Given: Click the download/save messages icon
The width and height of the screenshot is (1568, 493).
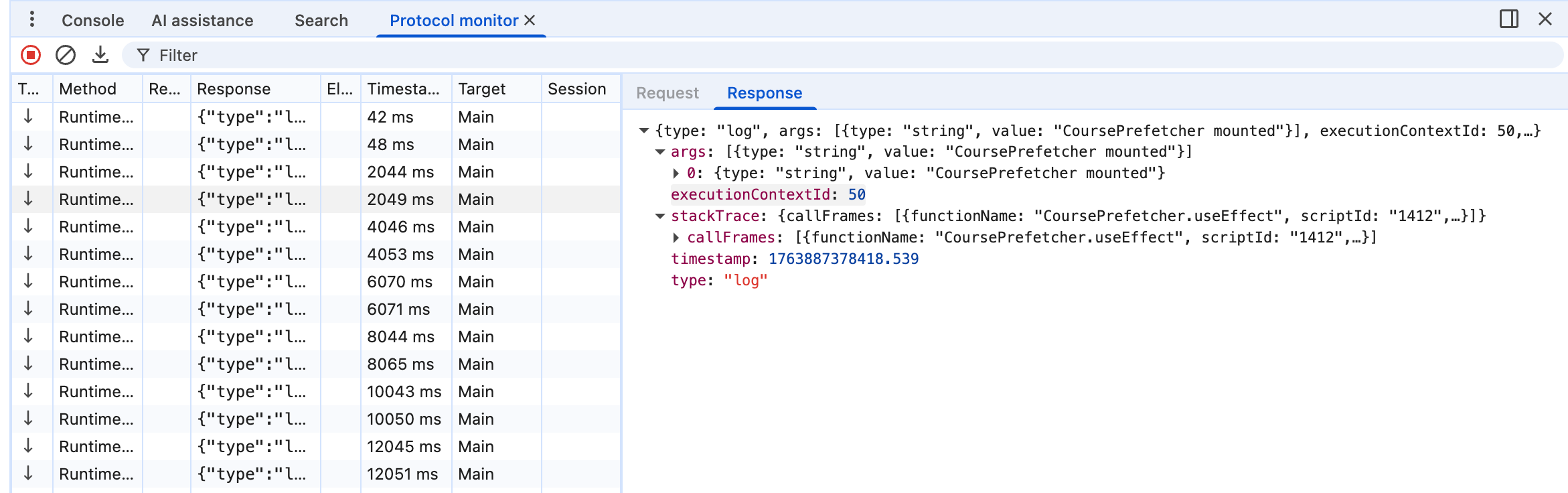Looking at the screenshot, I should click(100, 55).
